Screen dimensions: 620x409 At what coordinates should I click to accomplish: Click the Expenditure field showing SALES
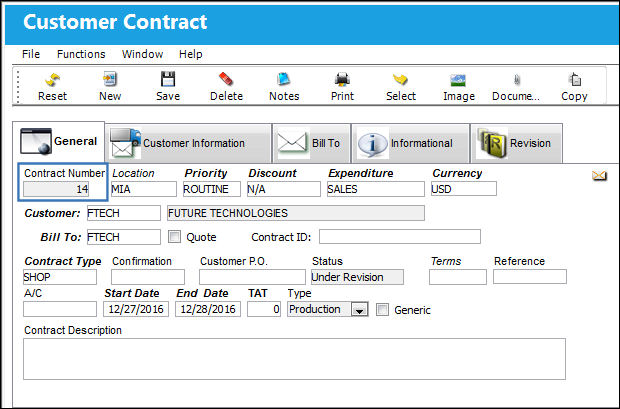pyautogui.click(x=376, y=189)
